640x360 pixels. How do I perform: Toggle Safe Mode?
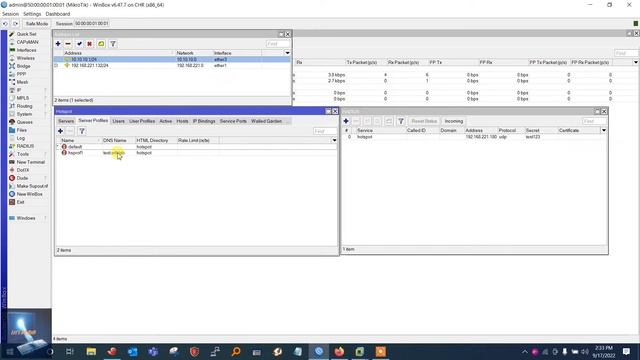[x=37, y=24]
